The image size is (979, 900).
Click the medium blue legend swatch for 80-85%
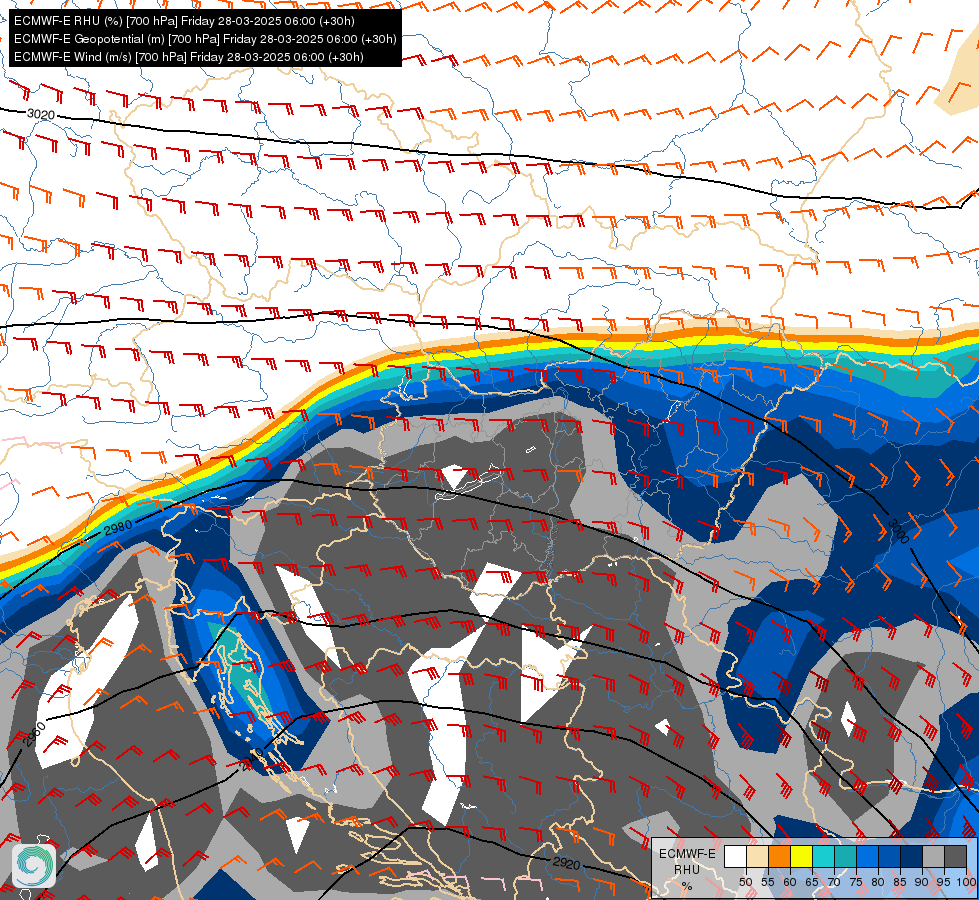point(890,857)
